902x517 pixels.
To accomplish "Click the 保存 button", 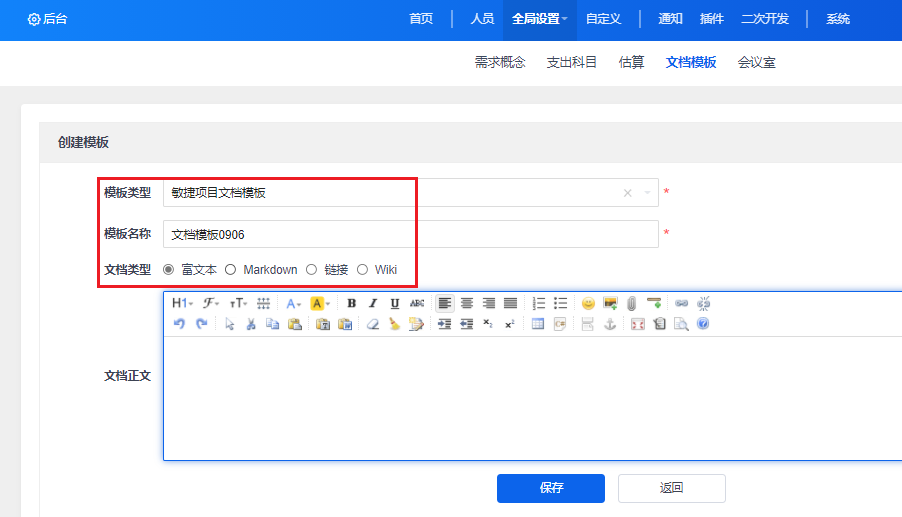I will pos(551,488).
